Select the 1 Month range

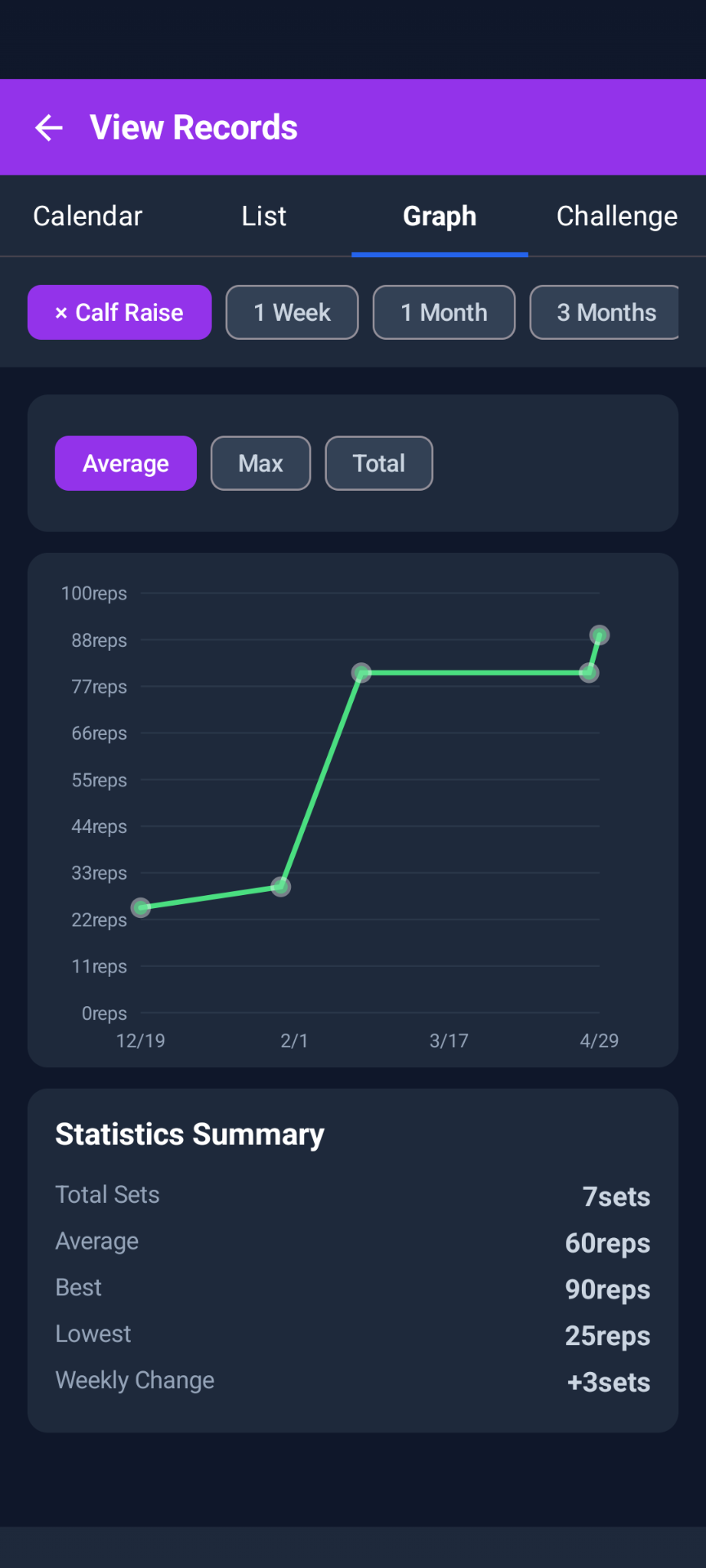coord(444,312)
